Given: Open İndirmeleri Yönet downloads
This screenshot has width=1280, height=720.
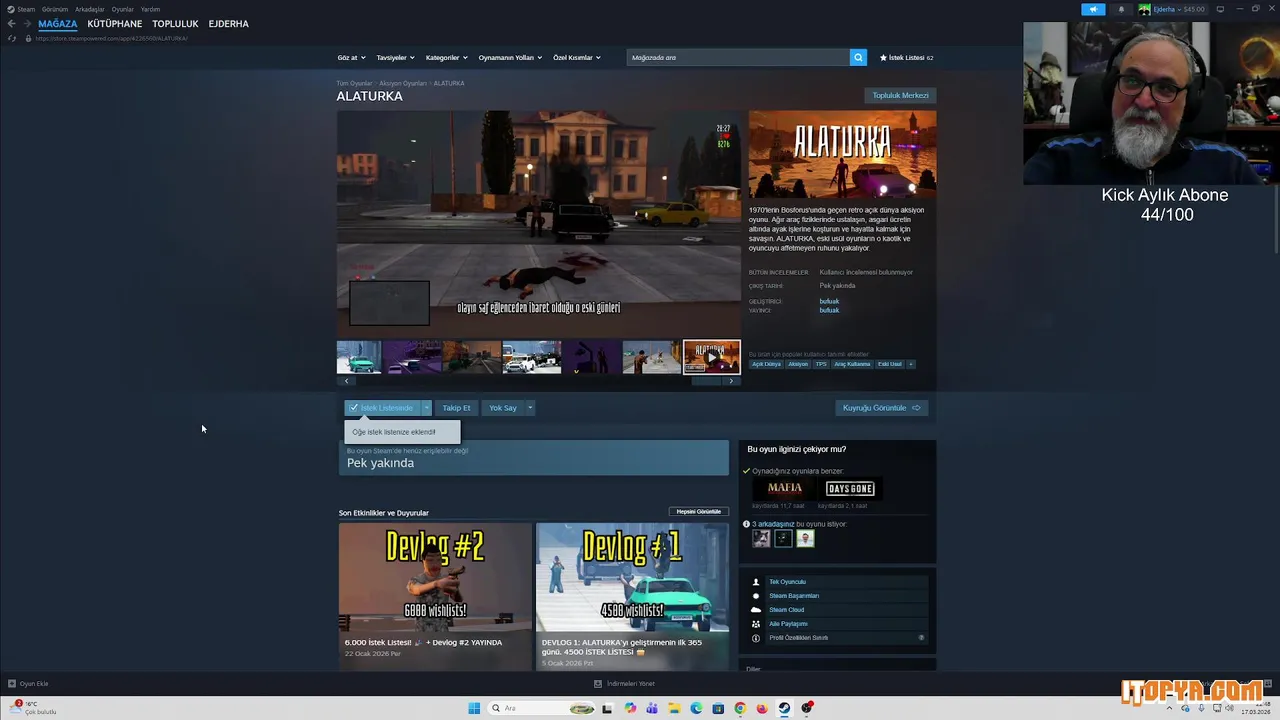Looking at the screenshot, I should coord(624,684).
